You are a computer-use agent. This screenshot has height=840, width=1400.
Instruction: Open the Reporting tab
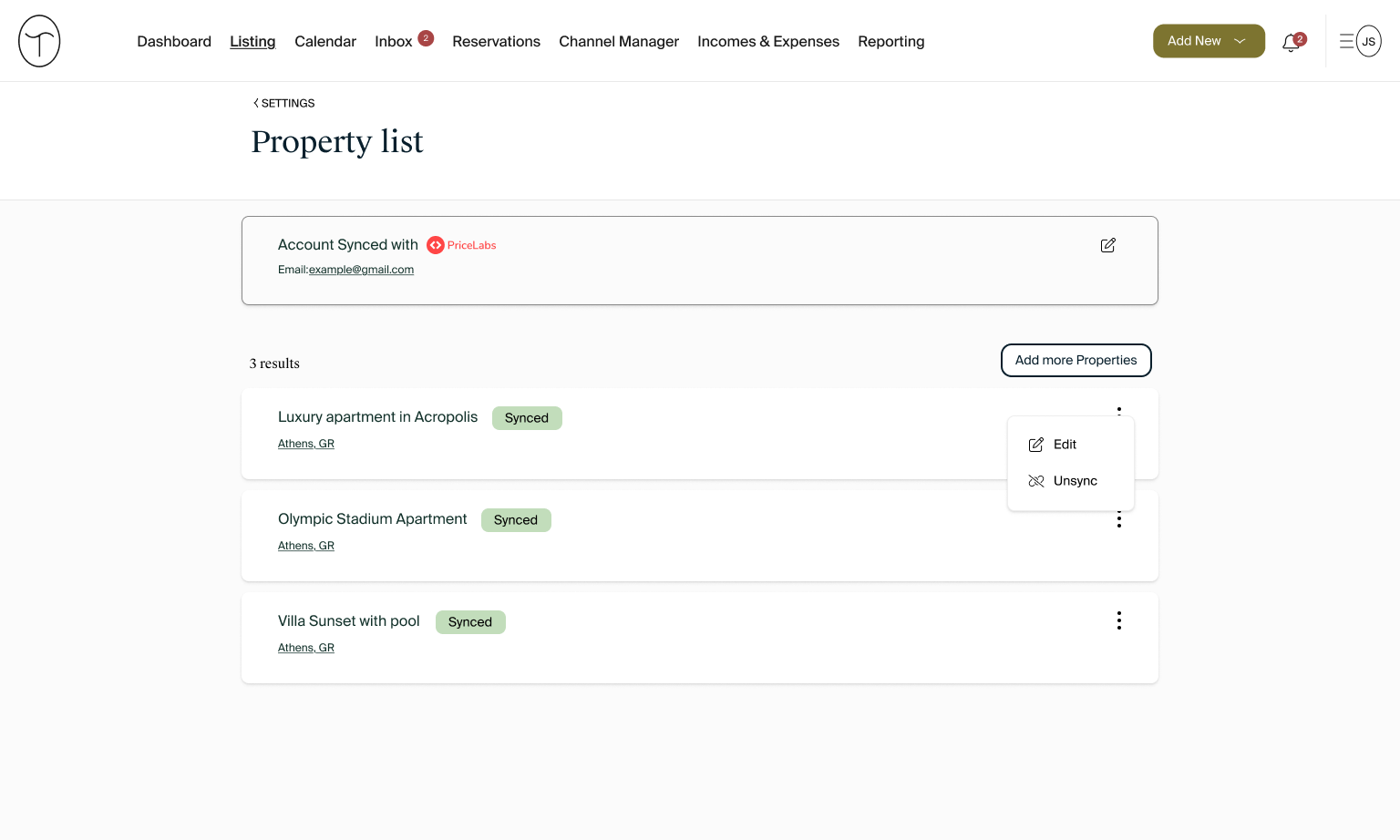click(x=890, y=42)
